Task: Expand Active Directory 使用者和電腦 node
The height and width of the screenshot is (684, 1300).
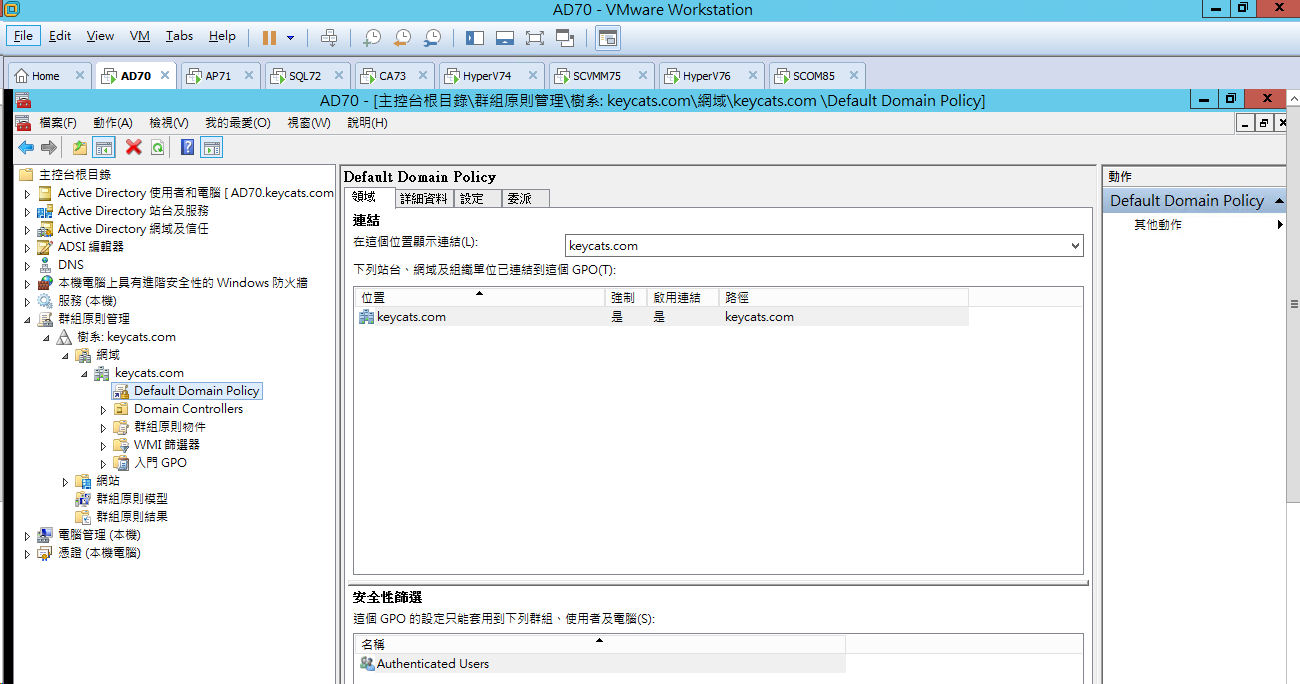Action: click(27, 193)
